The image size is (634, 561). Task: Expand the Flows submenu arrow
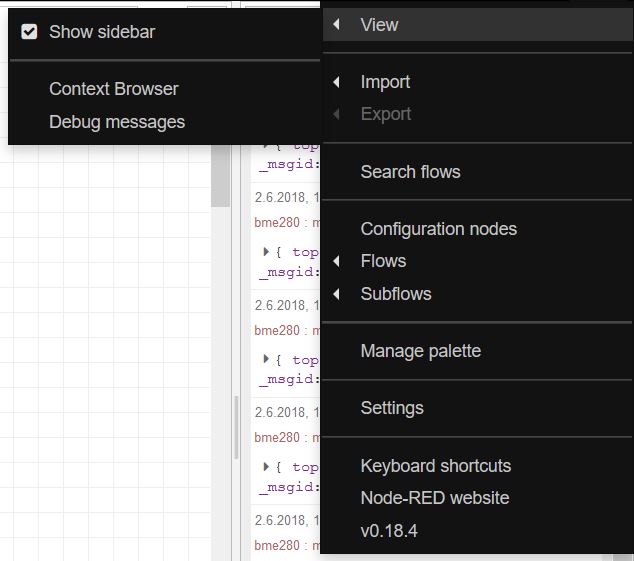[x=336, y=261]
